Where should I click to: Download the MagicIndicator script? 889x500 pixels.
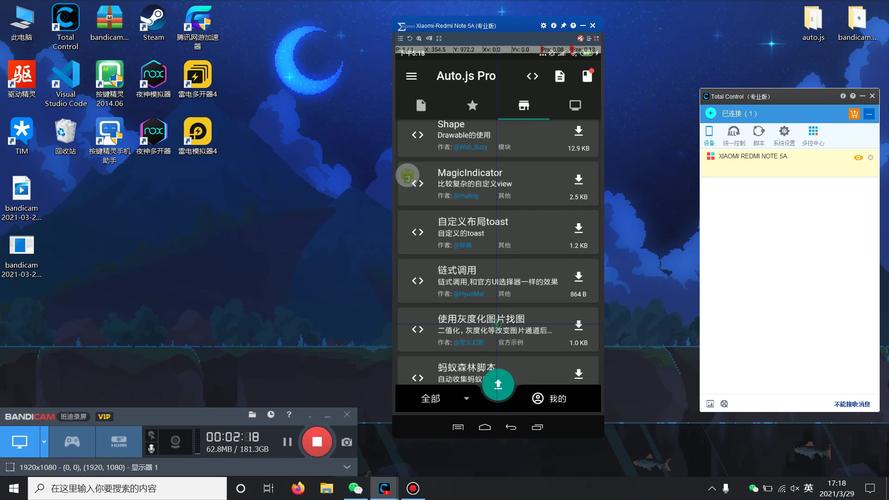click(578, 180)
